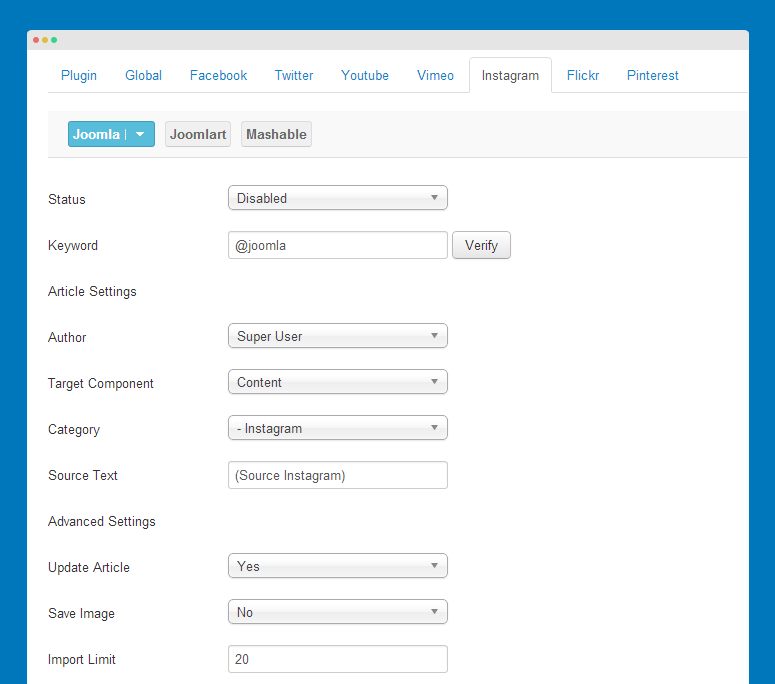Expand the Target Component dropdown
Viewport: 775px width, 684px height.
pos(338,382)
